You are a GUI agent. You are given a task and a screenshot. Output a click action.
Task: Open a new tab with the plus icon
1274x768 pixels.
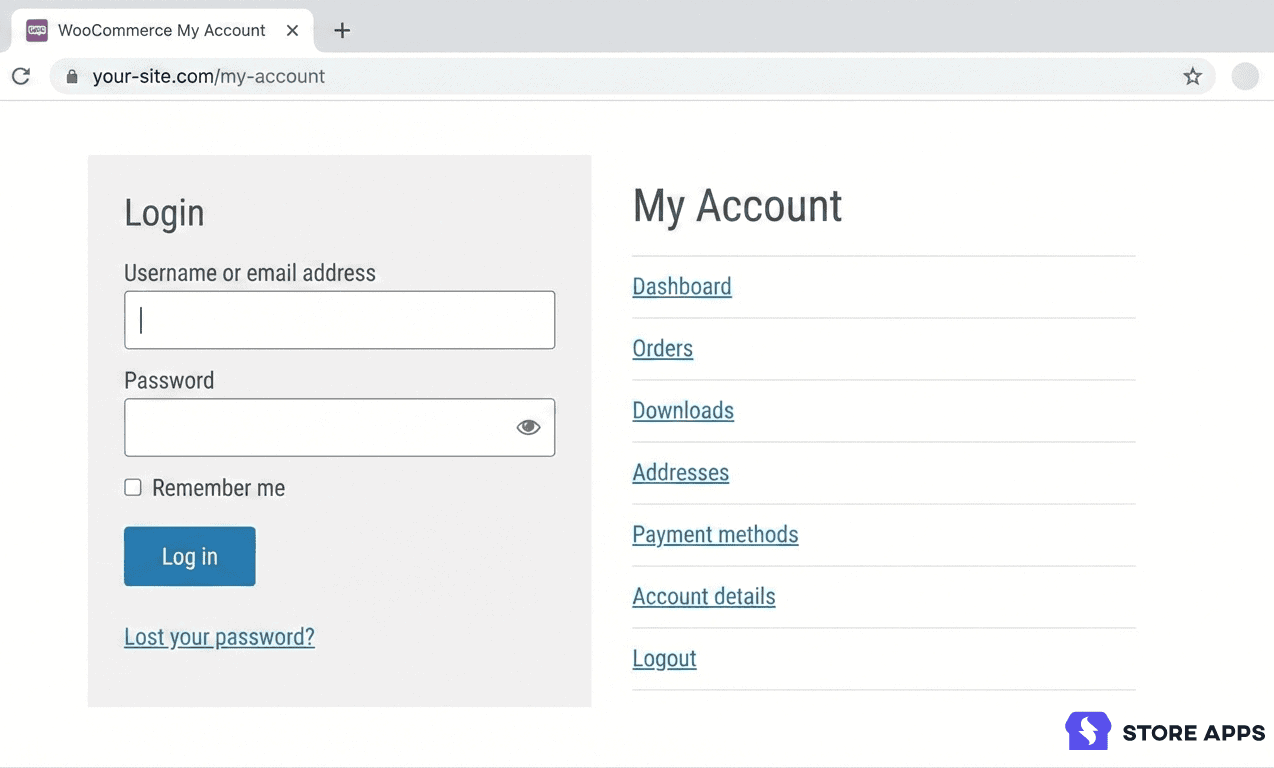click(342, 30)
